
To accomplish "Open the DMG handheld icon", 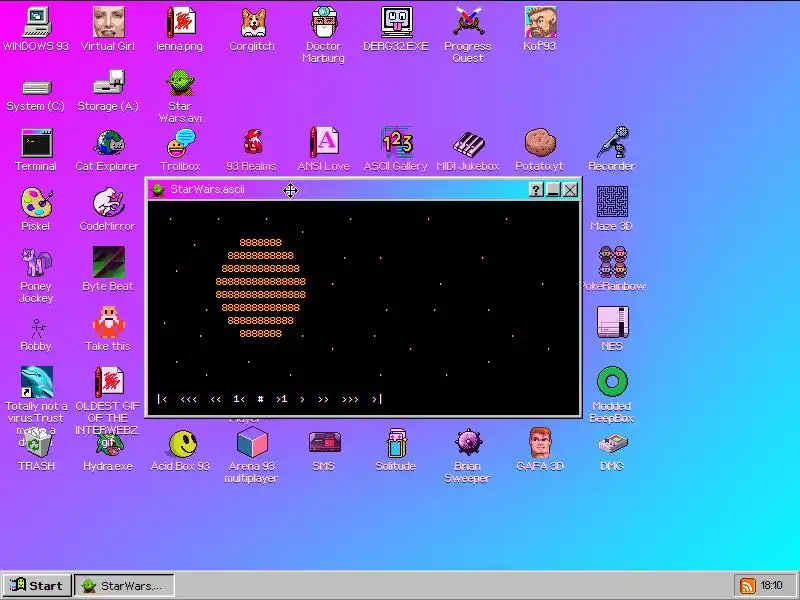I will (612, 452).
